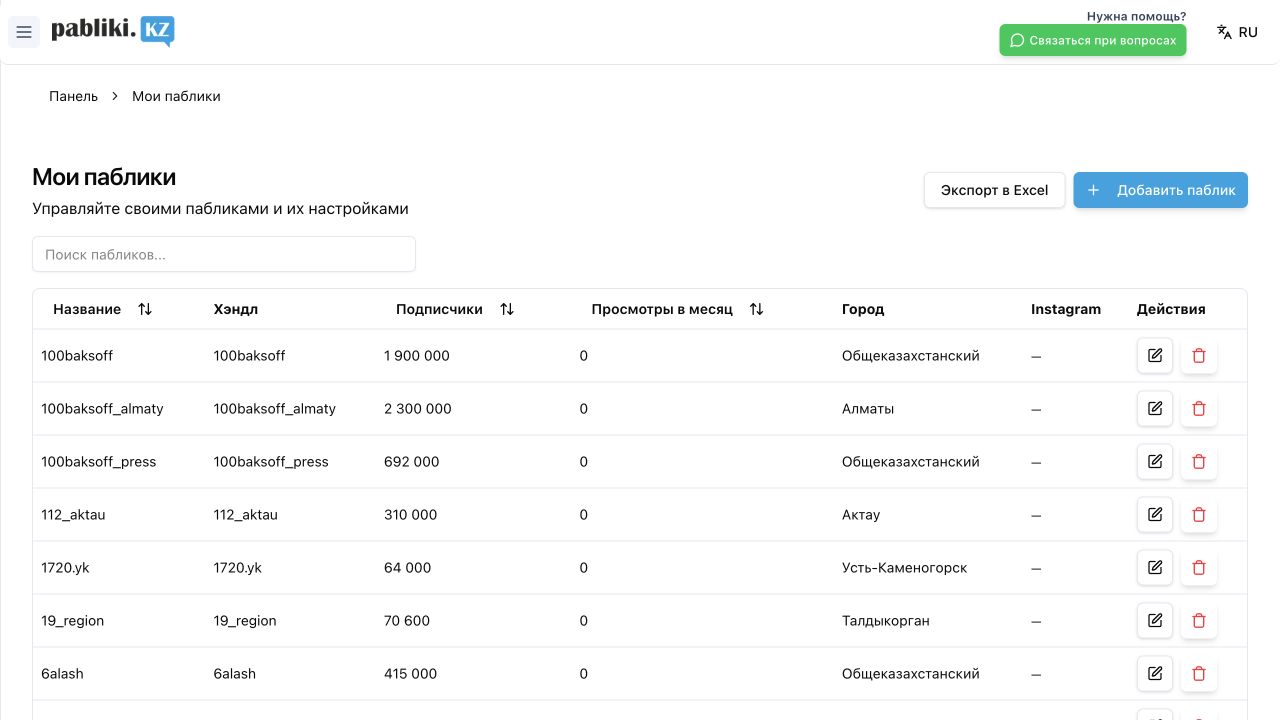Image resolution: width=1280 pixels, height=720 pixels.
Task: Click the 2 300 000 subscribers value
Action: tap(418, 408)
